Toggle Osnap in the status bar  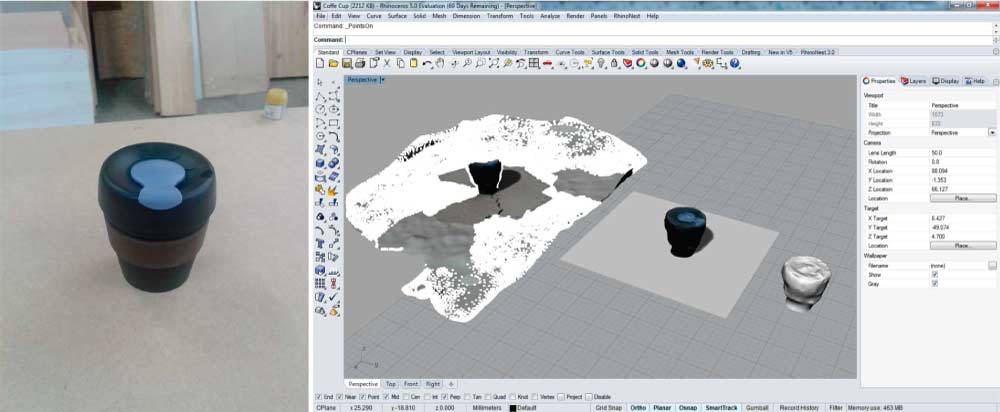(x=688, y=408)
